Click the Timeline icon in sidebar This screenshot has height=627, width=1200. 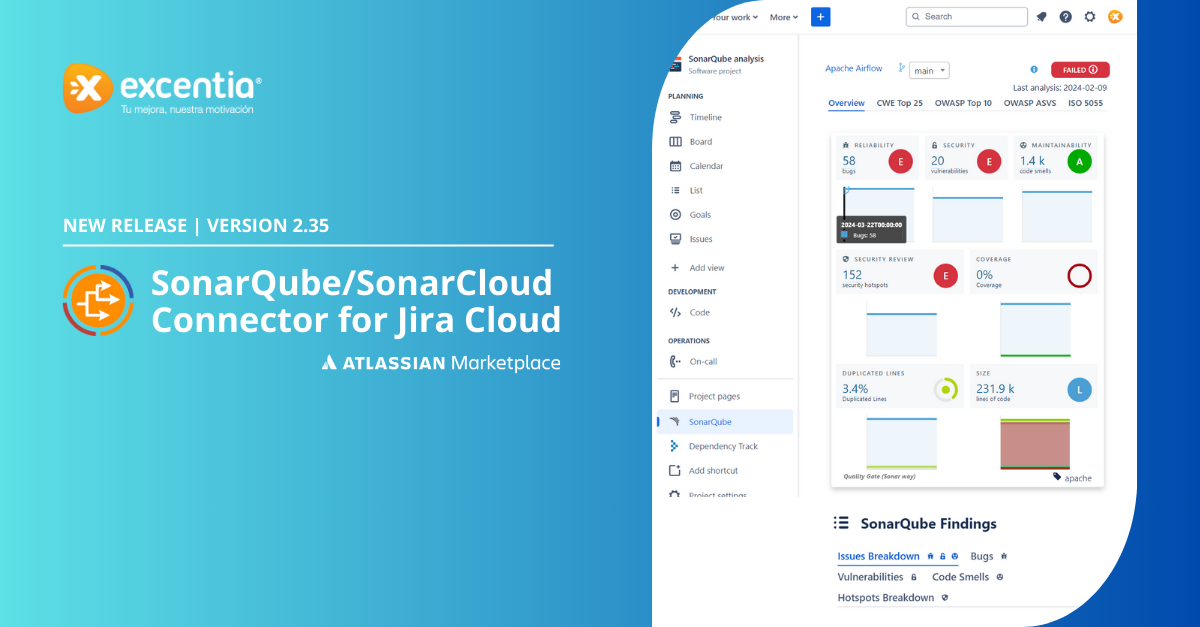676,117
